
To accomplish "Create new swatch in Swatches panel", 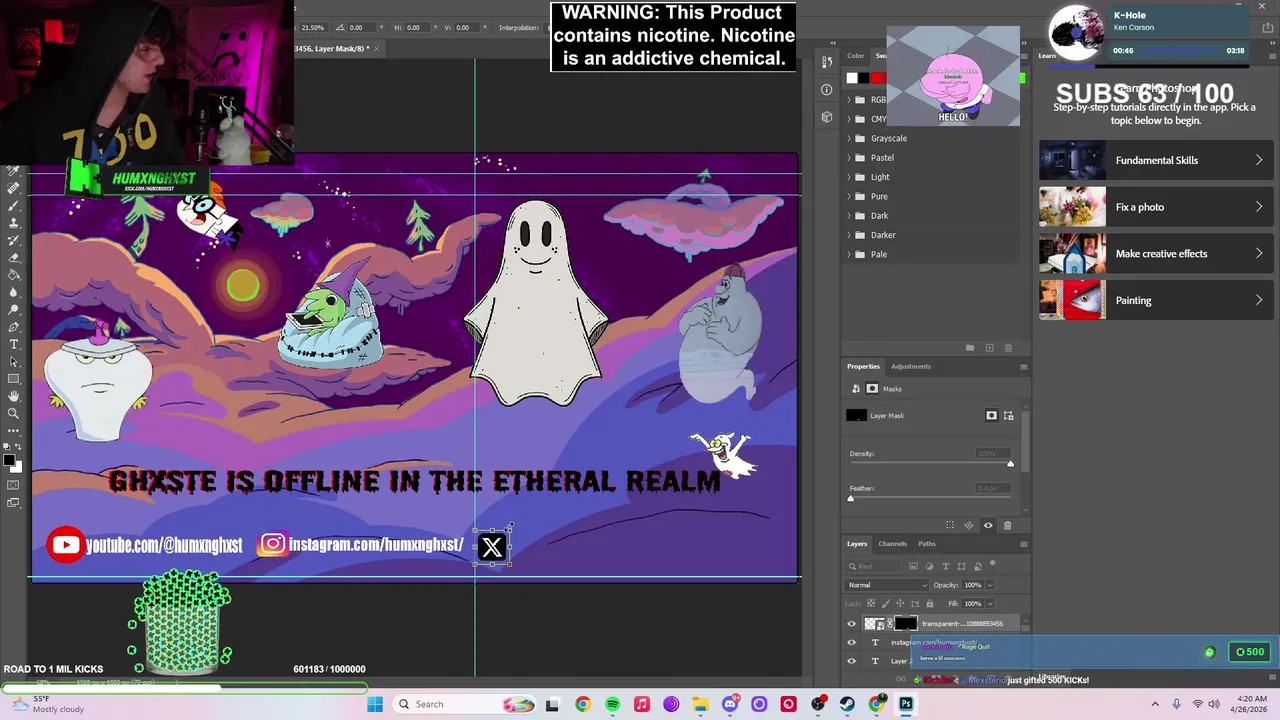I will [x=989, y=347].
